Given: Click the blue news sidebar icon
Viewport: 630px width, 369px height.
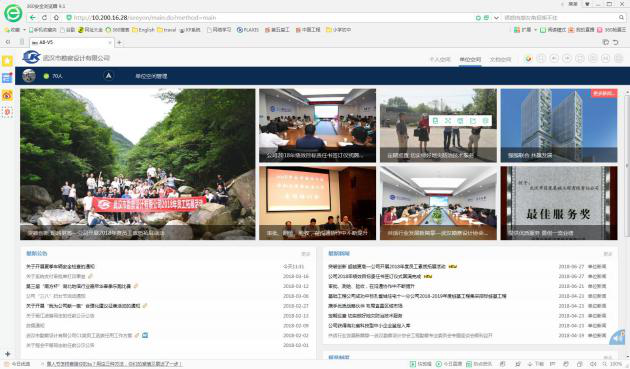Looking at the screenshot, I should pyautogui.click(x=7, y=78).
